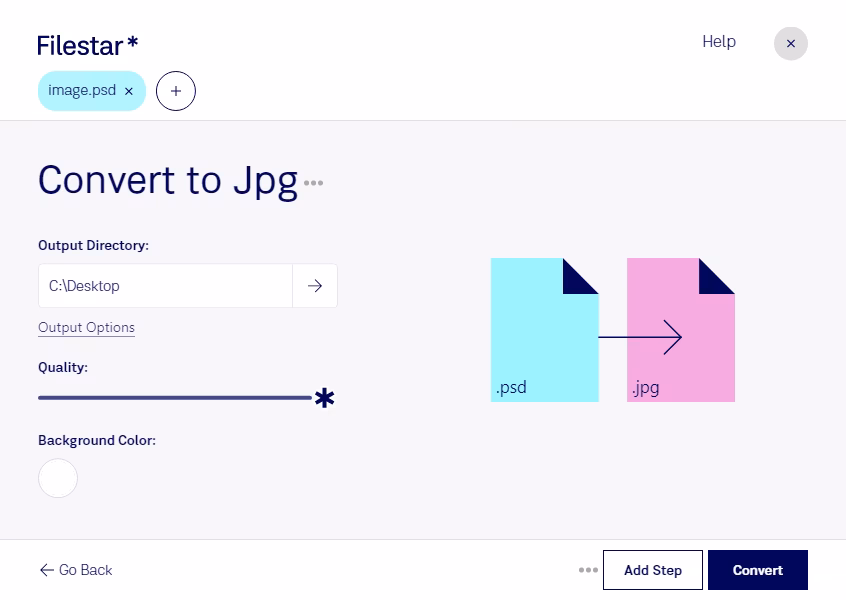This screenshot has height=600, width=846.
Task: Close the Filestar window
Action: click(790, 43)
